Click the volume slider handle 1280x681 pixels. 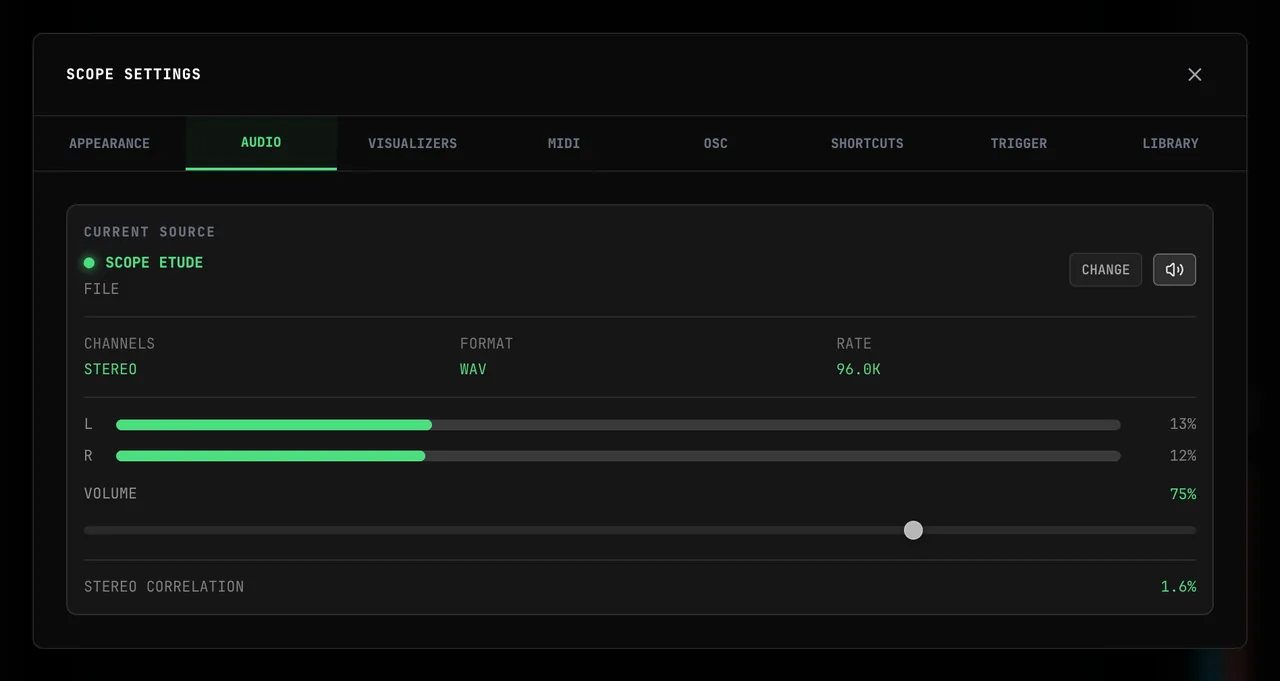point(913,530)
